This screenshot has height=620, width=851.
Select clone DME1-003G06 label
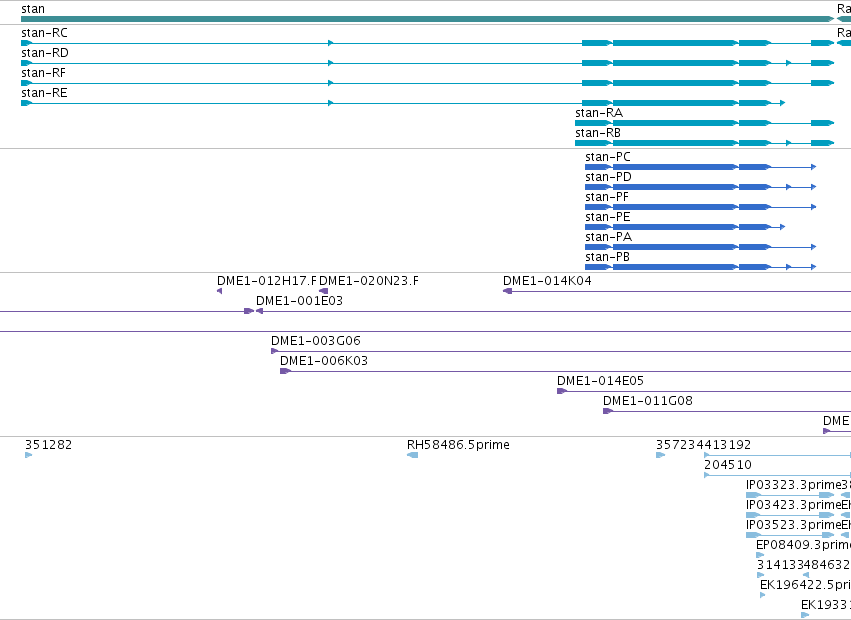coord(316,341)
